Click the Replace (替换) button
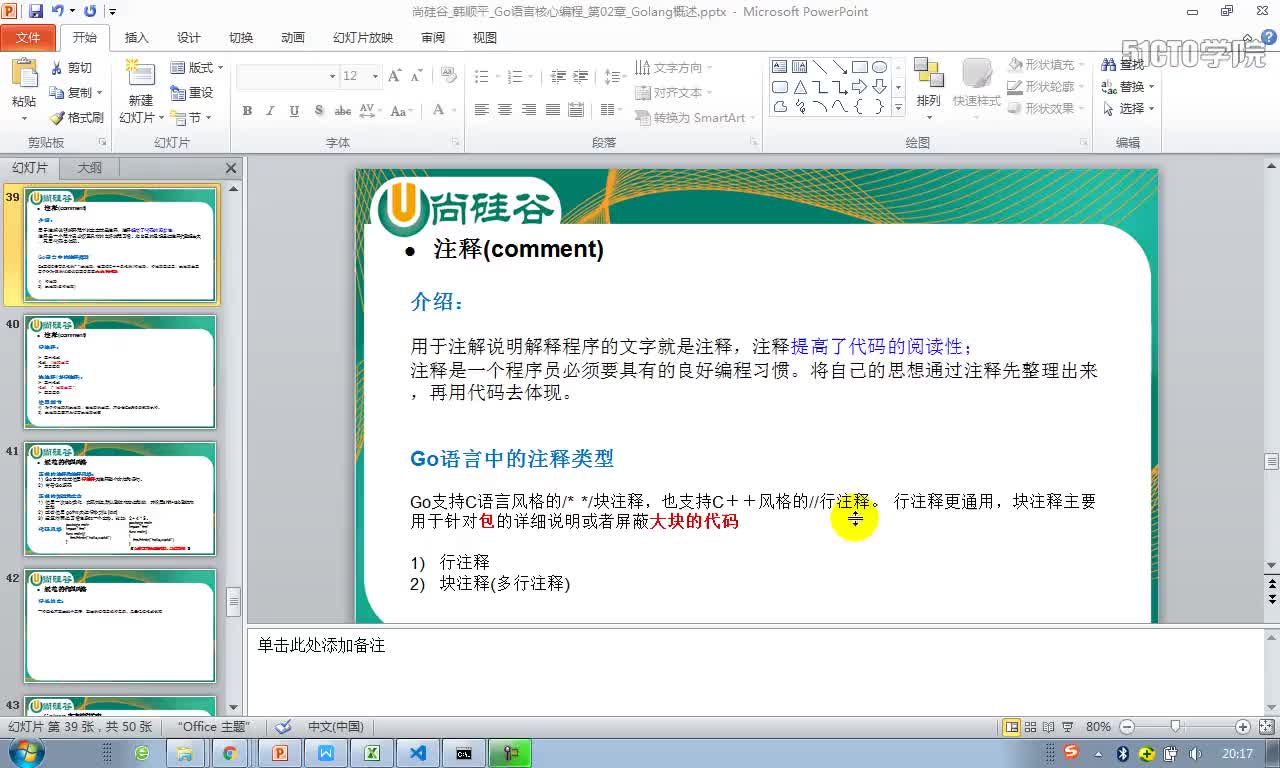The height and width of the screenshot is (768, 1280). 1128,86
